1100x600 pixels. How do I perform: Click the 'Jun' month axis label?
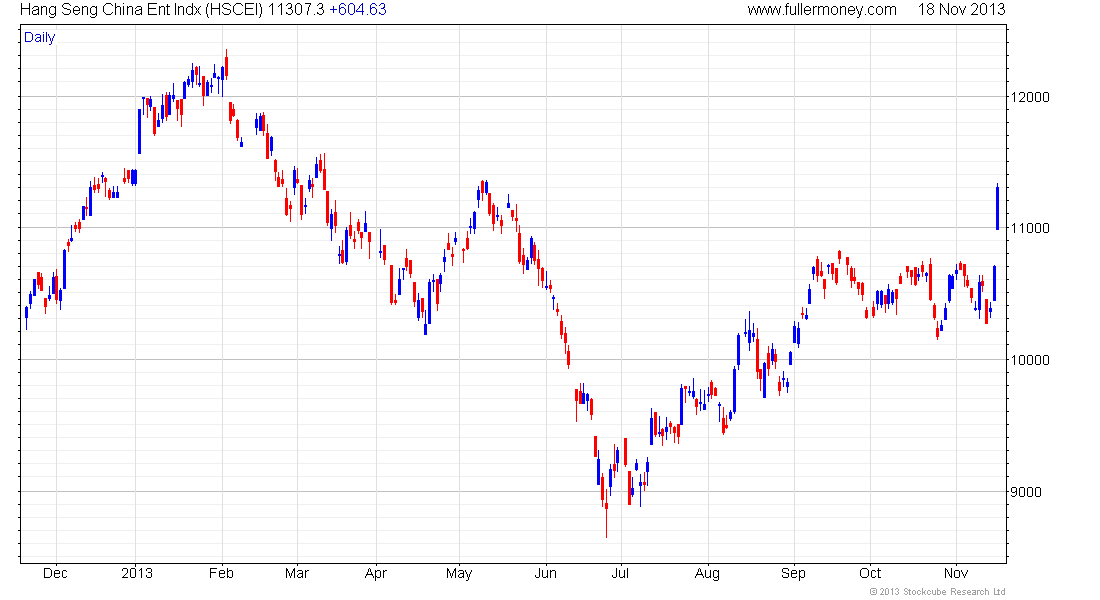click(545, 573)
